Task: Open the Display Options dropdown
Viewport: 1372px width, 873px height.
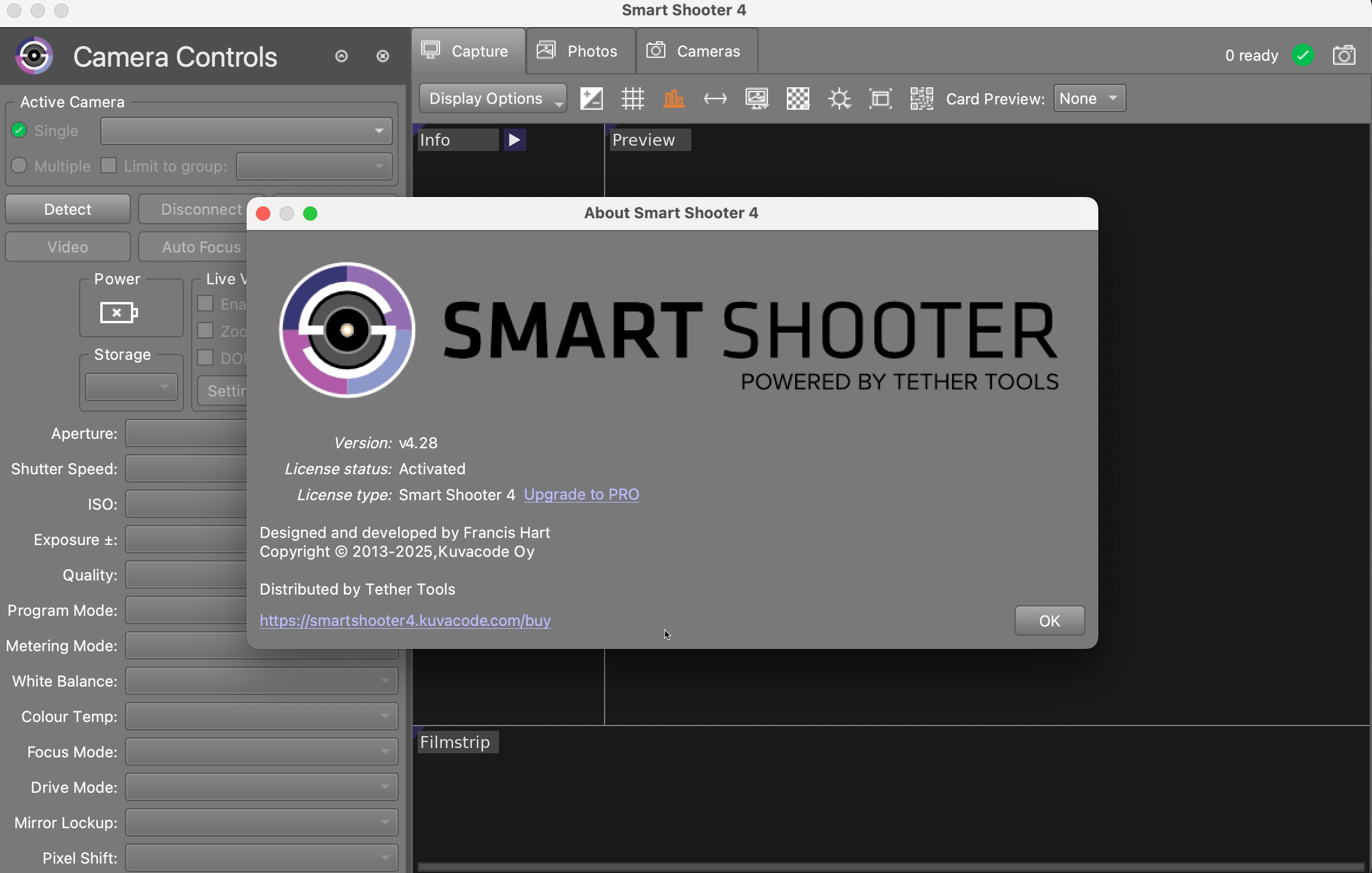Action: point(493,99)
